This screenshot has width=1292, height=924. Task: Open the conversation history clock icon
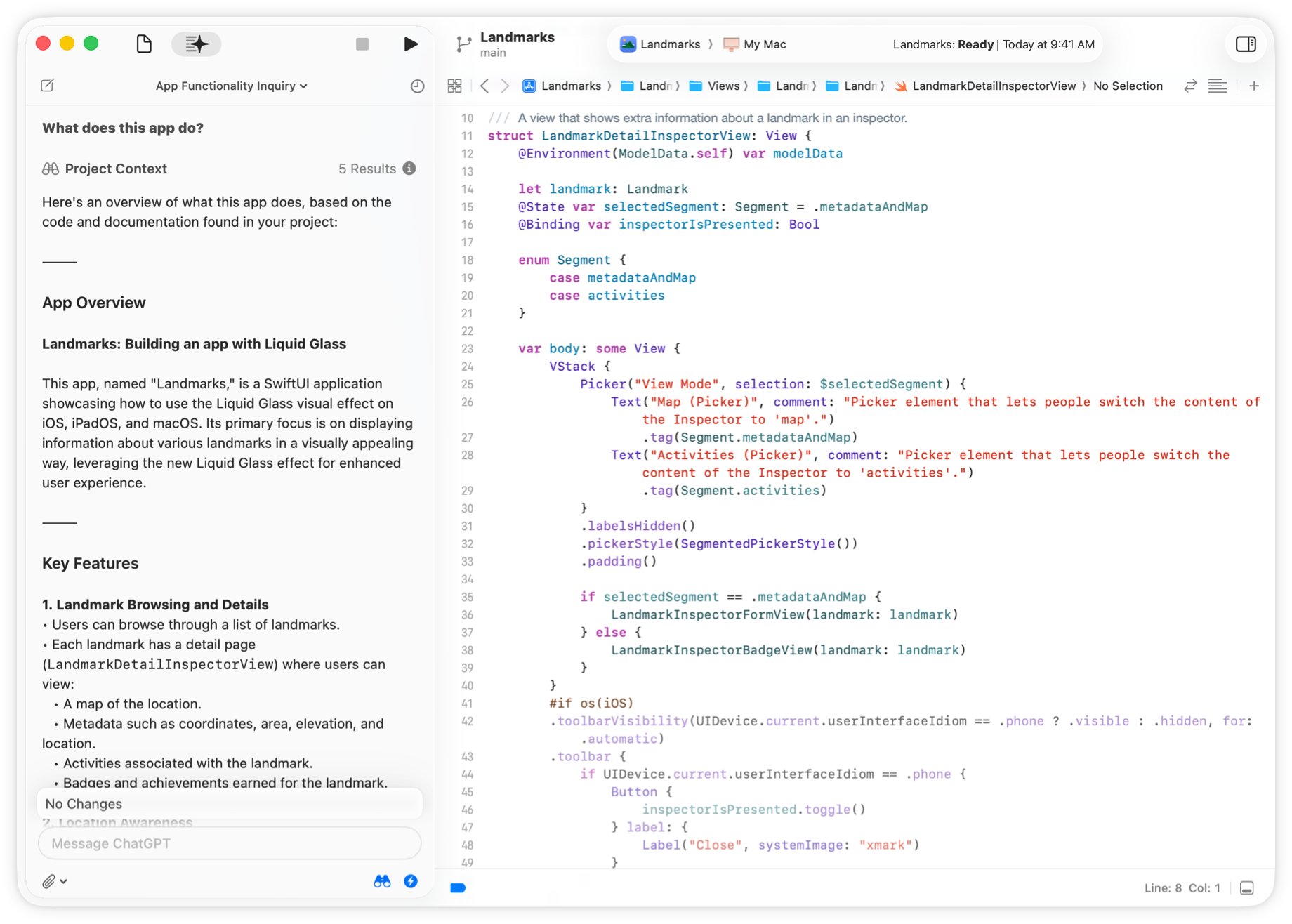point(416,86)
